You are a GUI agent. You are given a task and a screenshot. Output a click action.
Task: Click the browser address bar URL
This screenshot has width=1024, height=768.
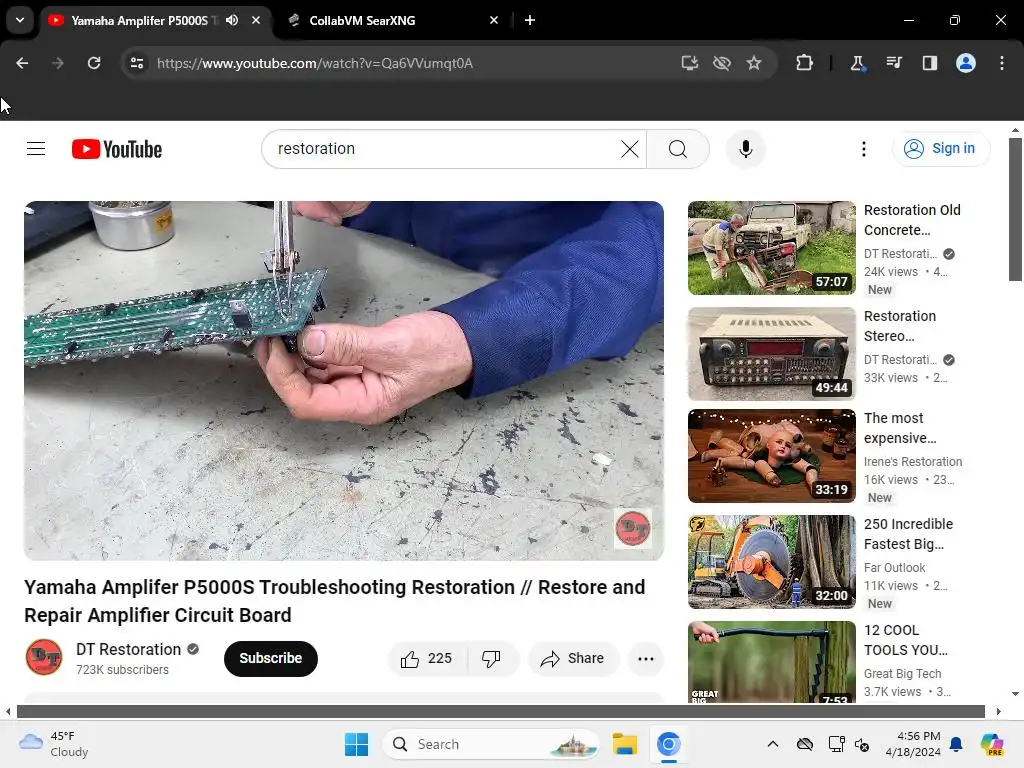[315, 63]
